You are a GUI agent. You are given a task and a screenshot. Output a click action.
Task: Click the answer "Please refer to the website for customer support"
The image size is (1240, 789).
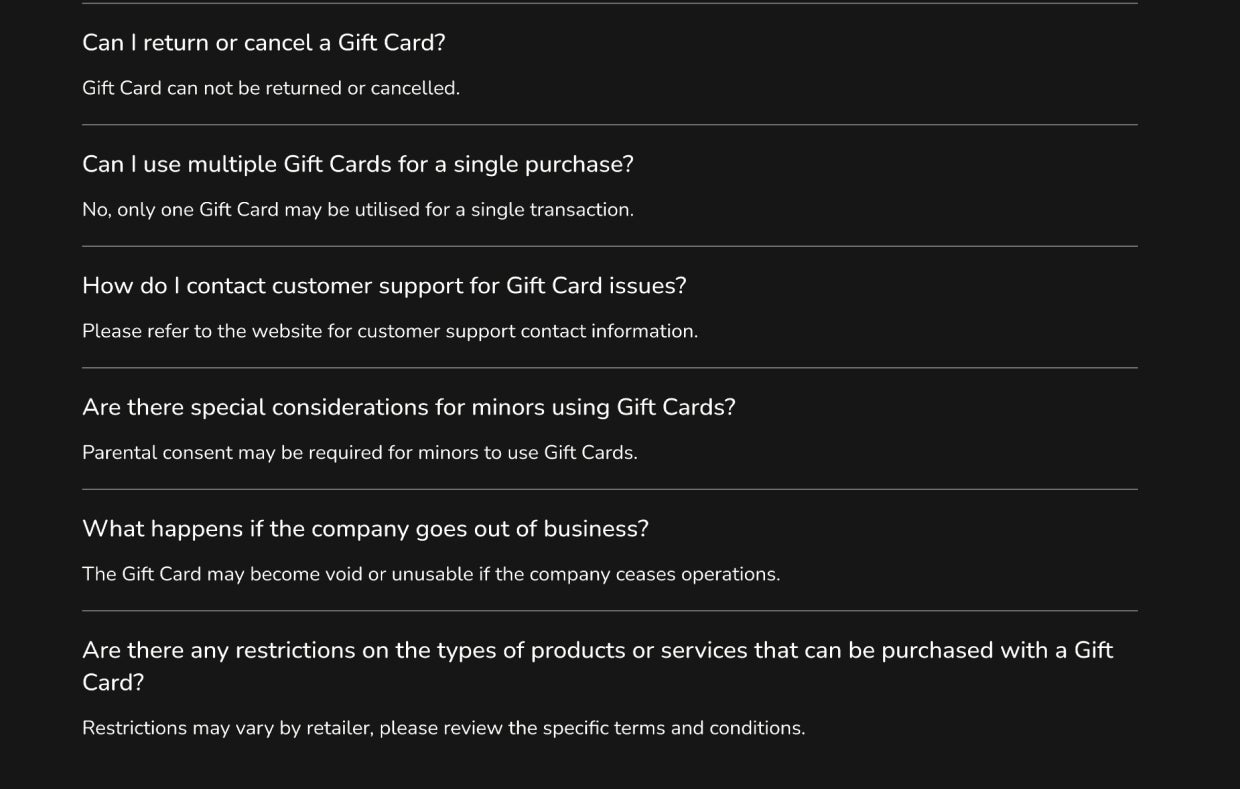390,331
